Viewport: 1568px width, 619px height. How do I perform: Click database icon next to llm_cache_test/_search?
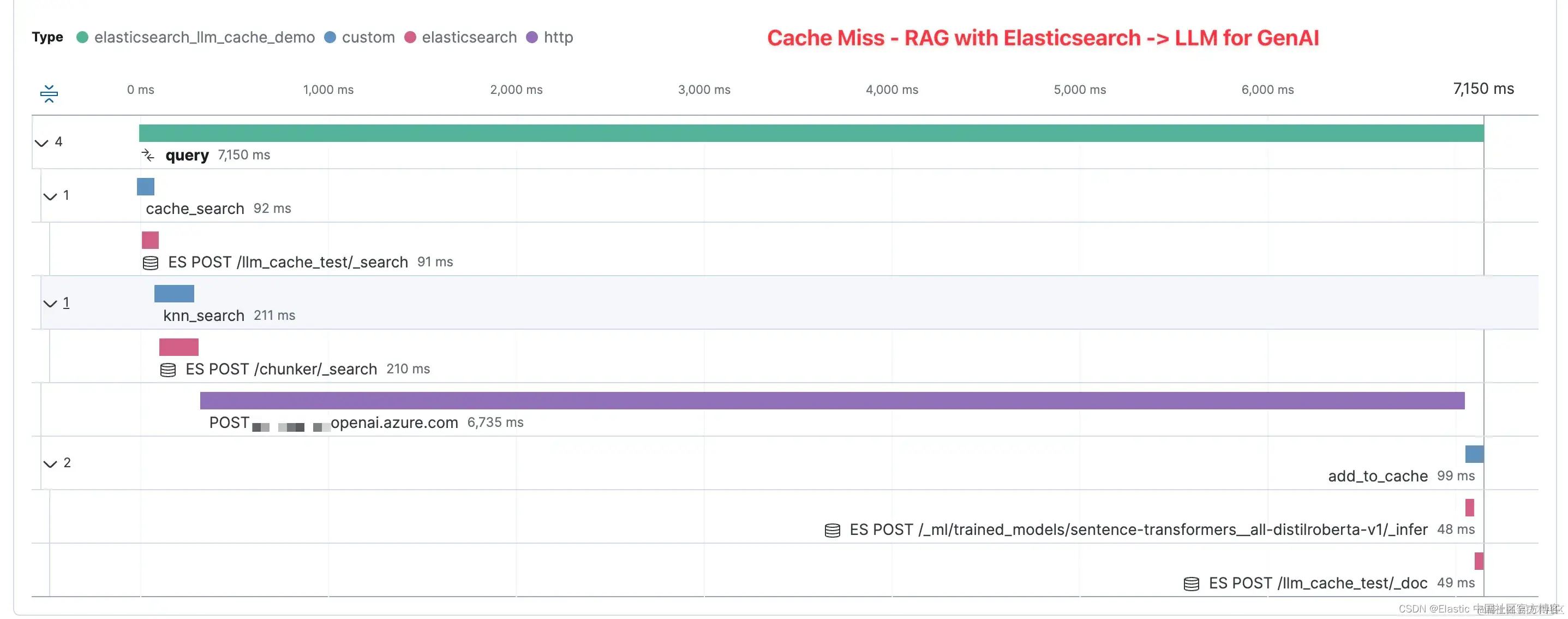pos(151,263)
